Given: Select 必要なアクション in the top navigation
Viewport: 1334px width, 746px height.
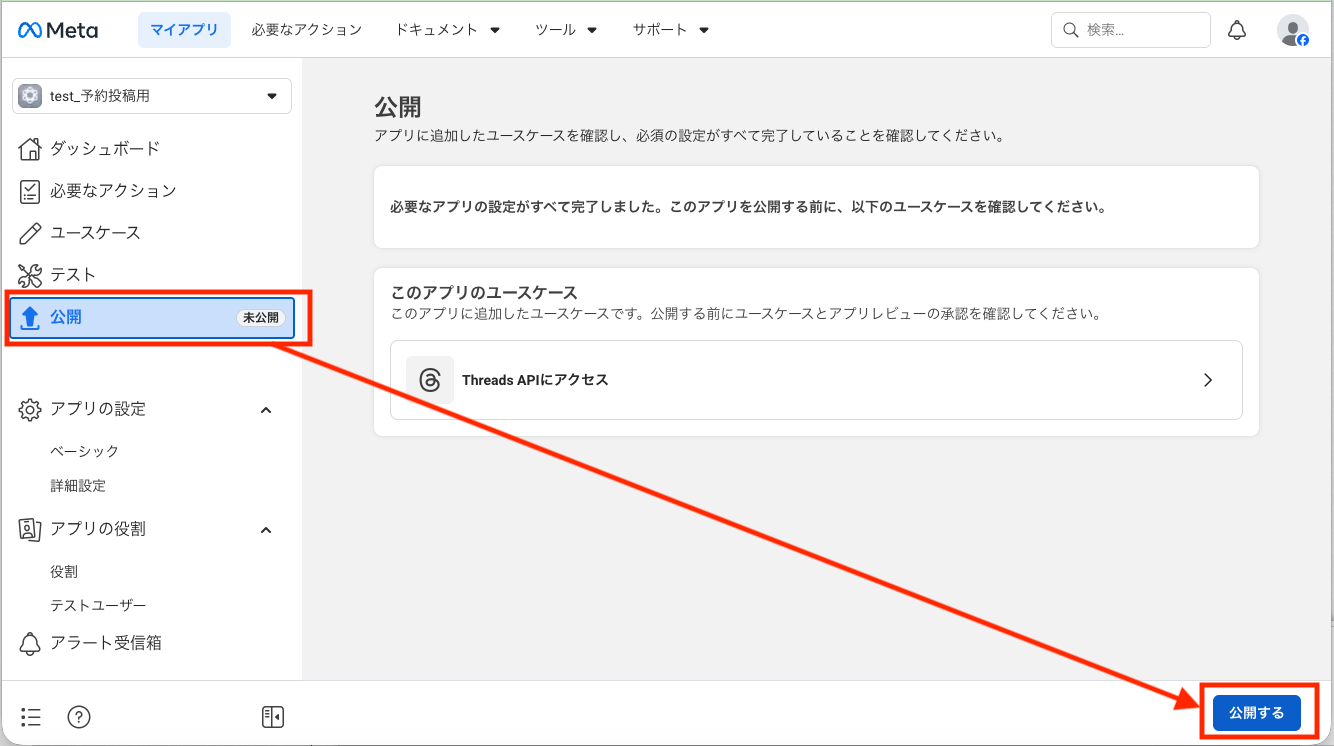Looking at the screenshot, I should [306, 30].
